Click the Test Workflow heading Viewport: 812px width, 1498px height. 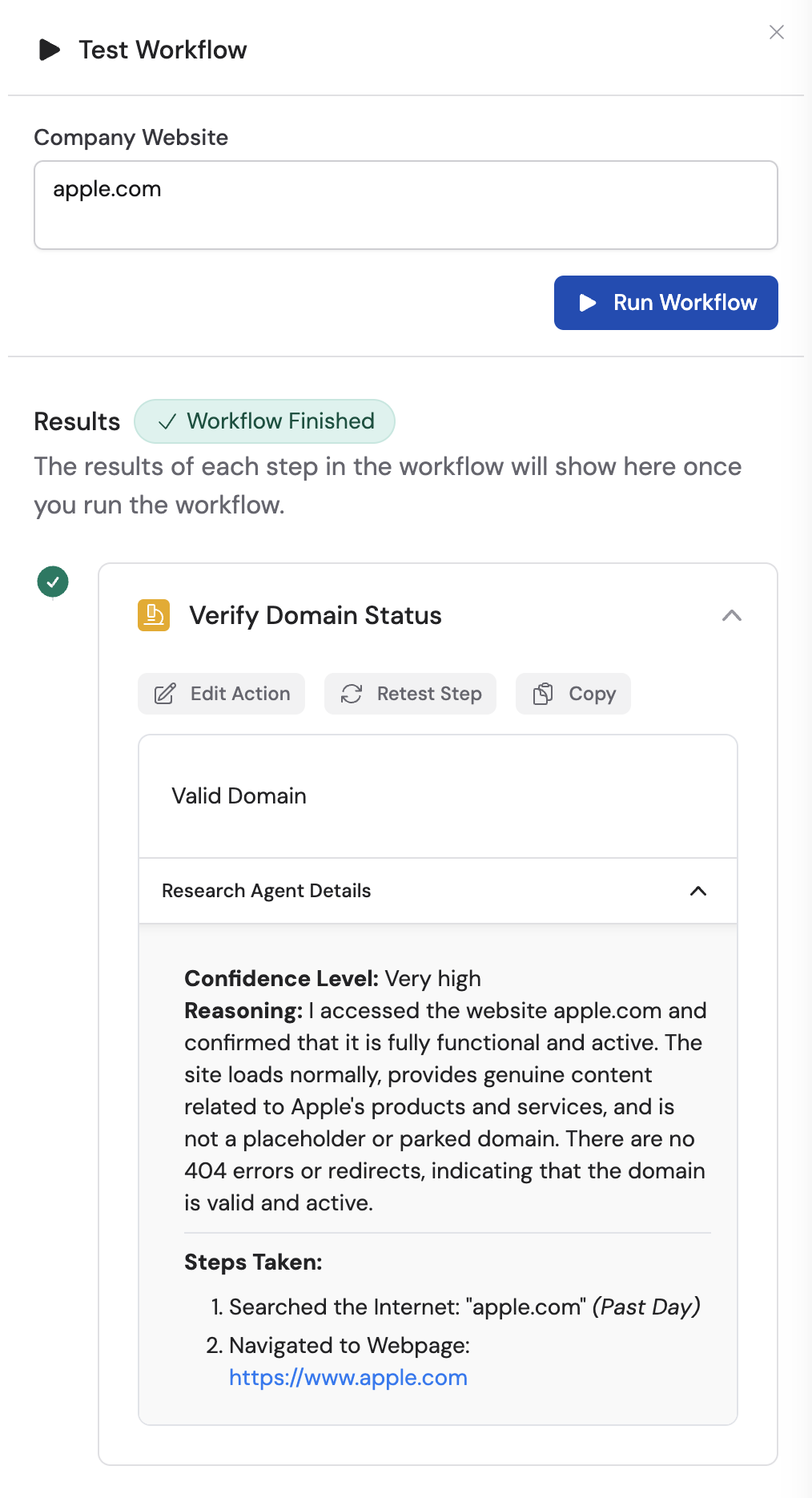(163, 50)
